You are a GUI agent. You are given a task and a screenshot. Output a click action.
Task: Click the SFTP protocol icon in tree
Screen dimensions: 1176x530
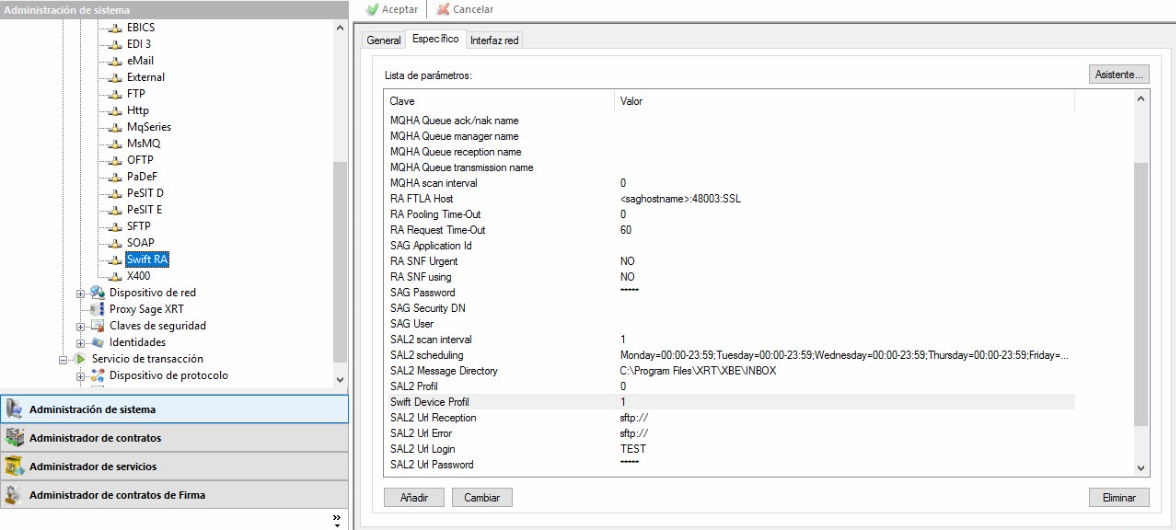pos(114,227)
